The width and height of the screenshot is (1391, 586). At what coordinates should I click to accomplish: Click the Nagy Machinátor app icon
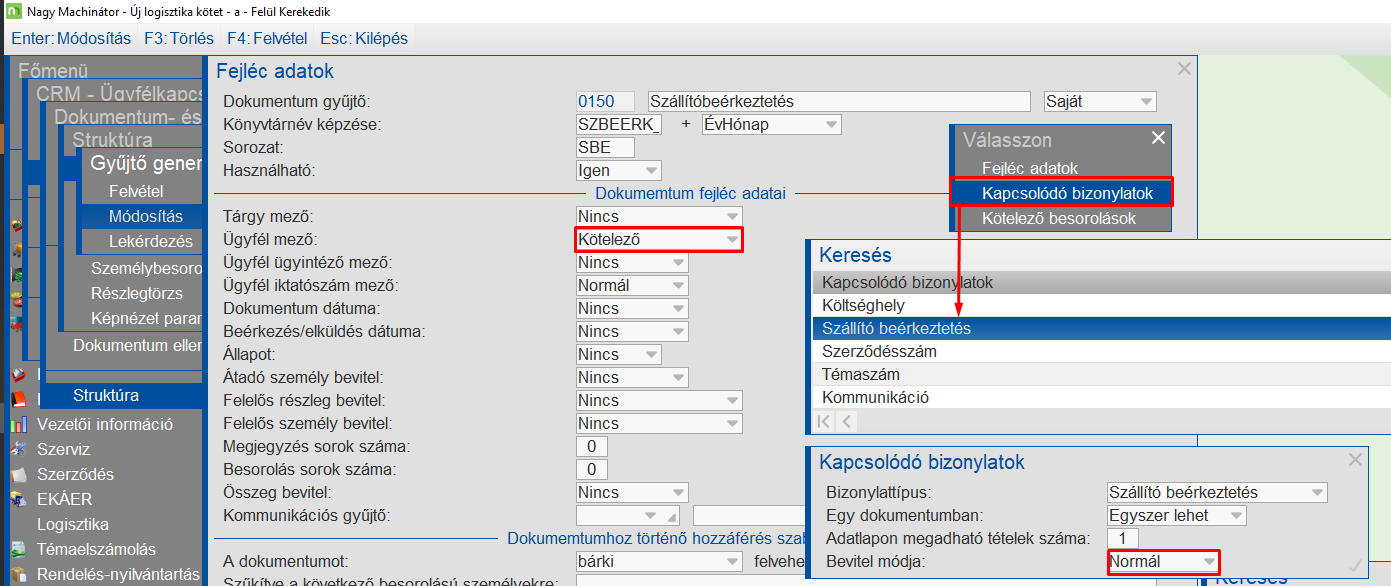coord(13,11)
